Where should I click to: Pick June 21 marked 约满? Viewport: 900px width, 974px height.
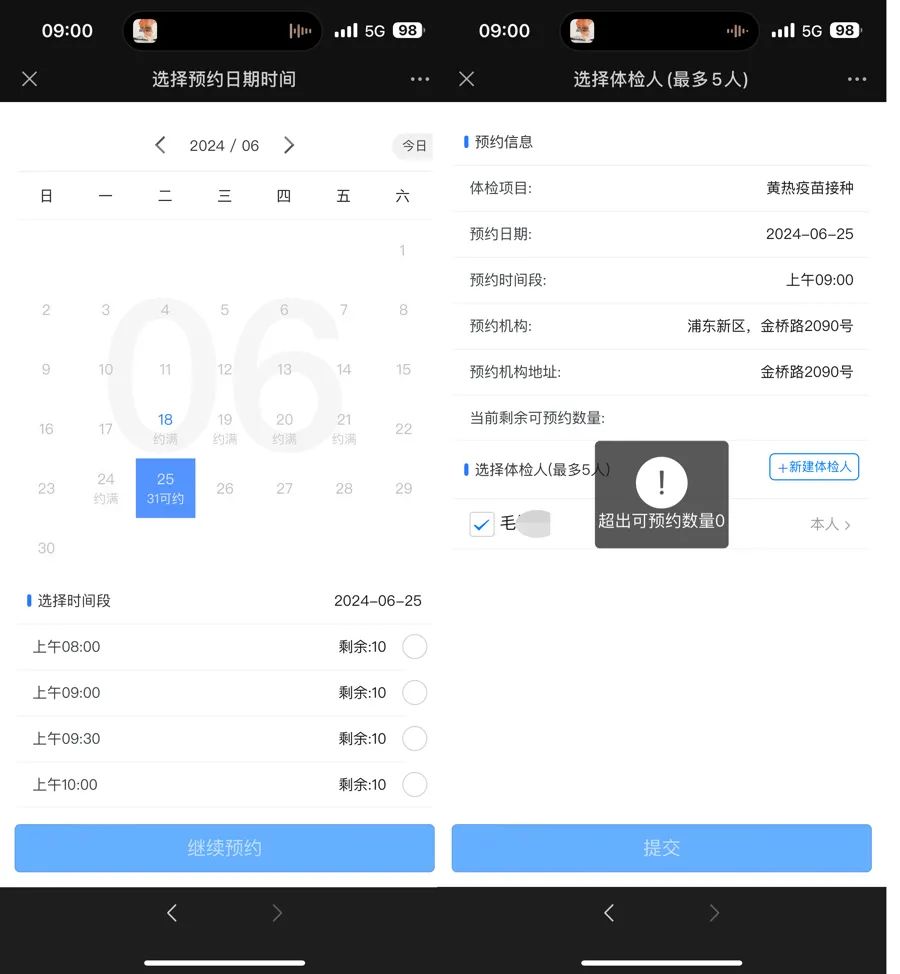344,429
